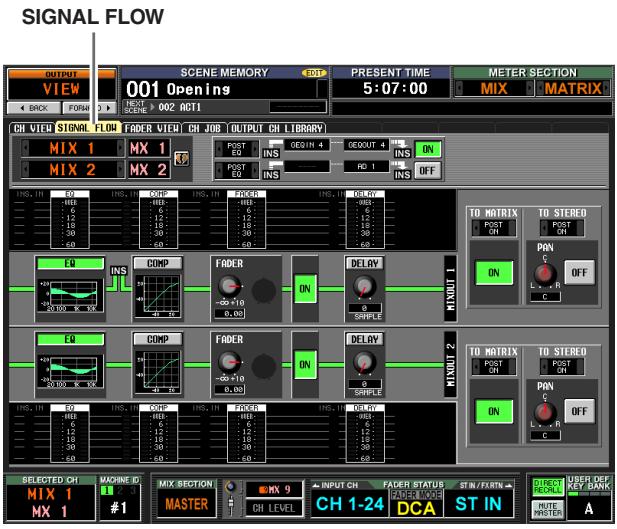The width and height of the screenshot is (617, 529).
Task: Toggle the green EQ button on MIX 2
Action: [x=70, y=339]
